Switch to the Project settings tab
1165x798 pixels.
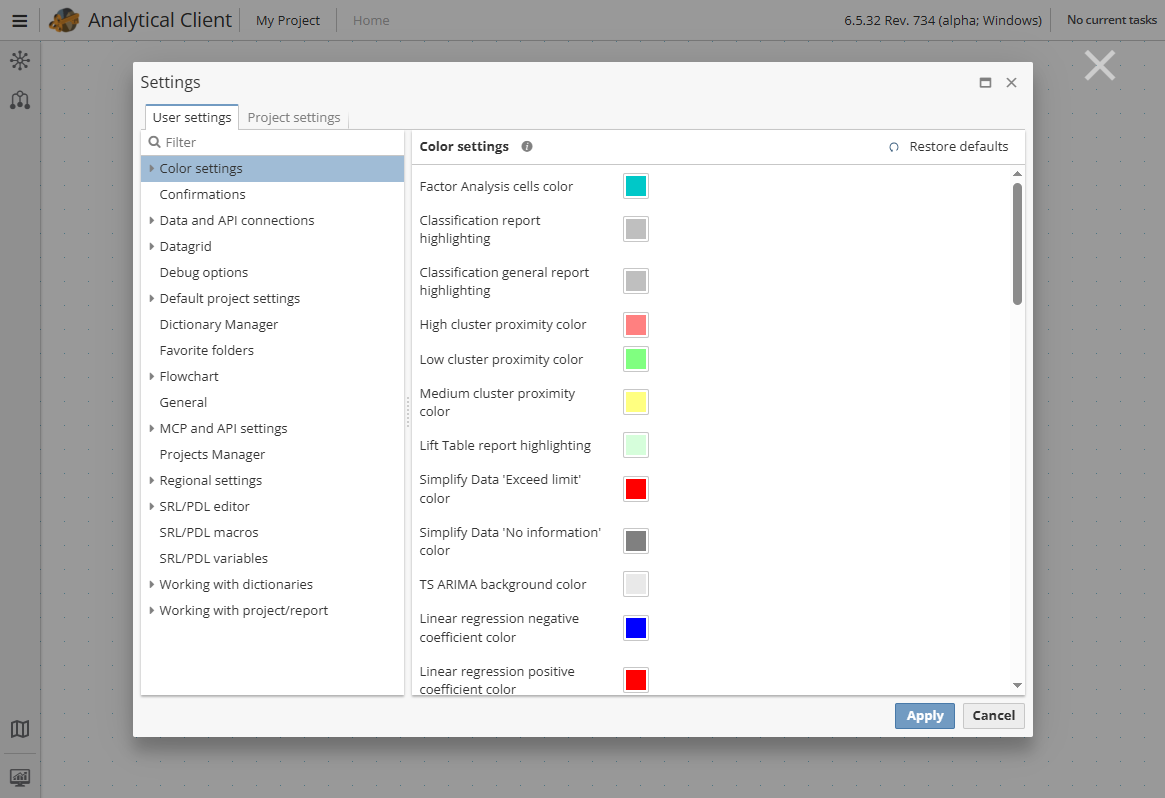click(293, 117)
